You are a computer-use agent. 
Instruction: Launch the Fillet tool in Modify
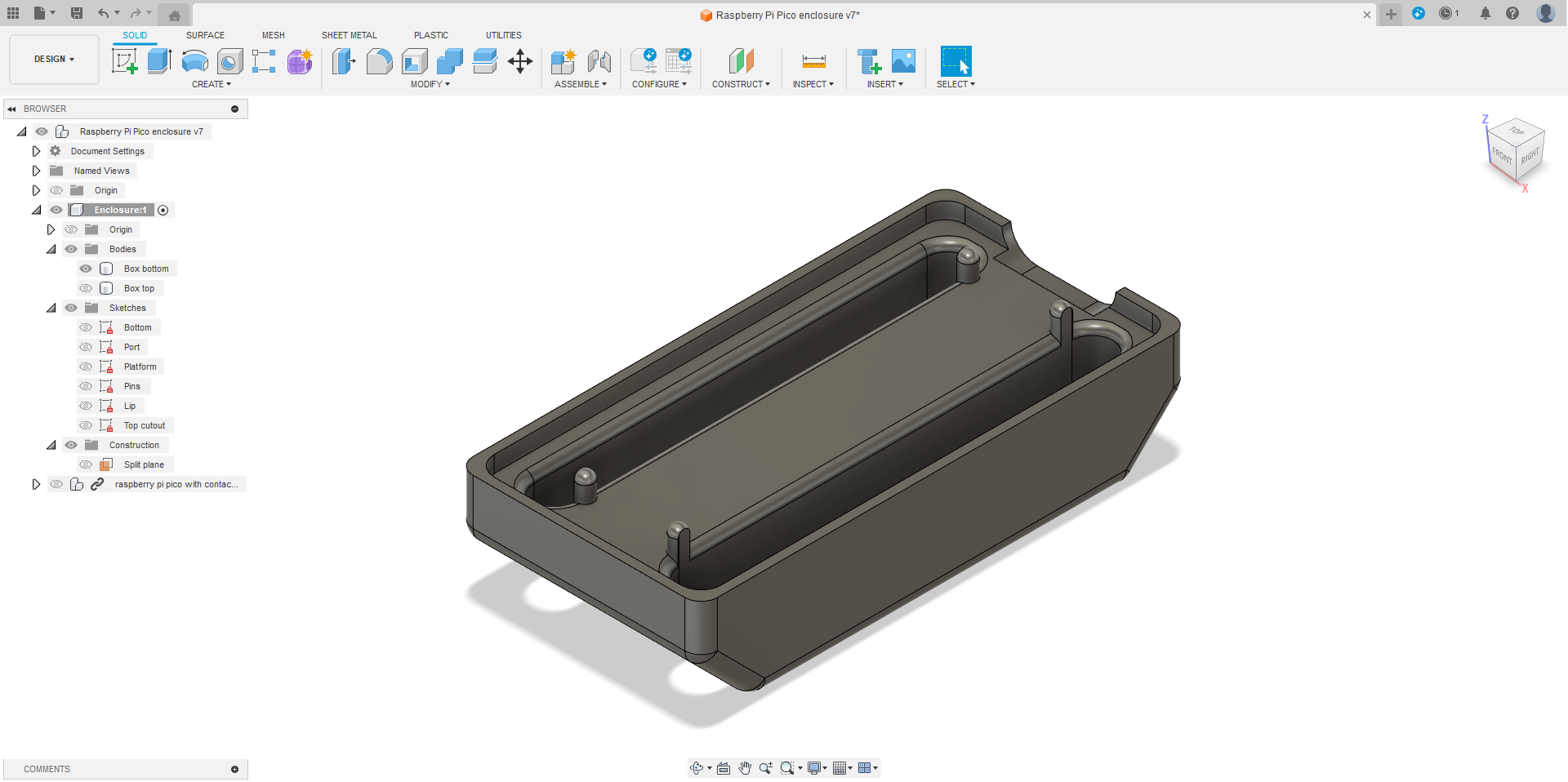(380, 61)
